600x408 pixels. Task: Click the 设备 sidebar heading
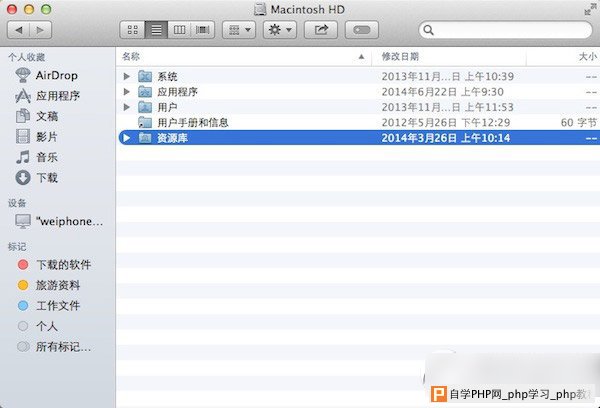(x=17, y=203)
